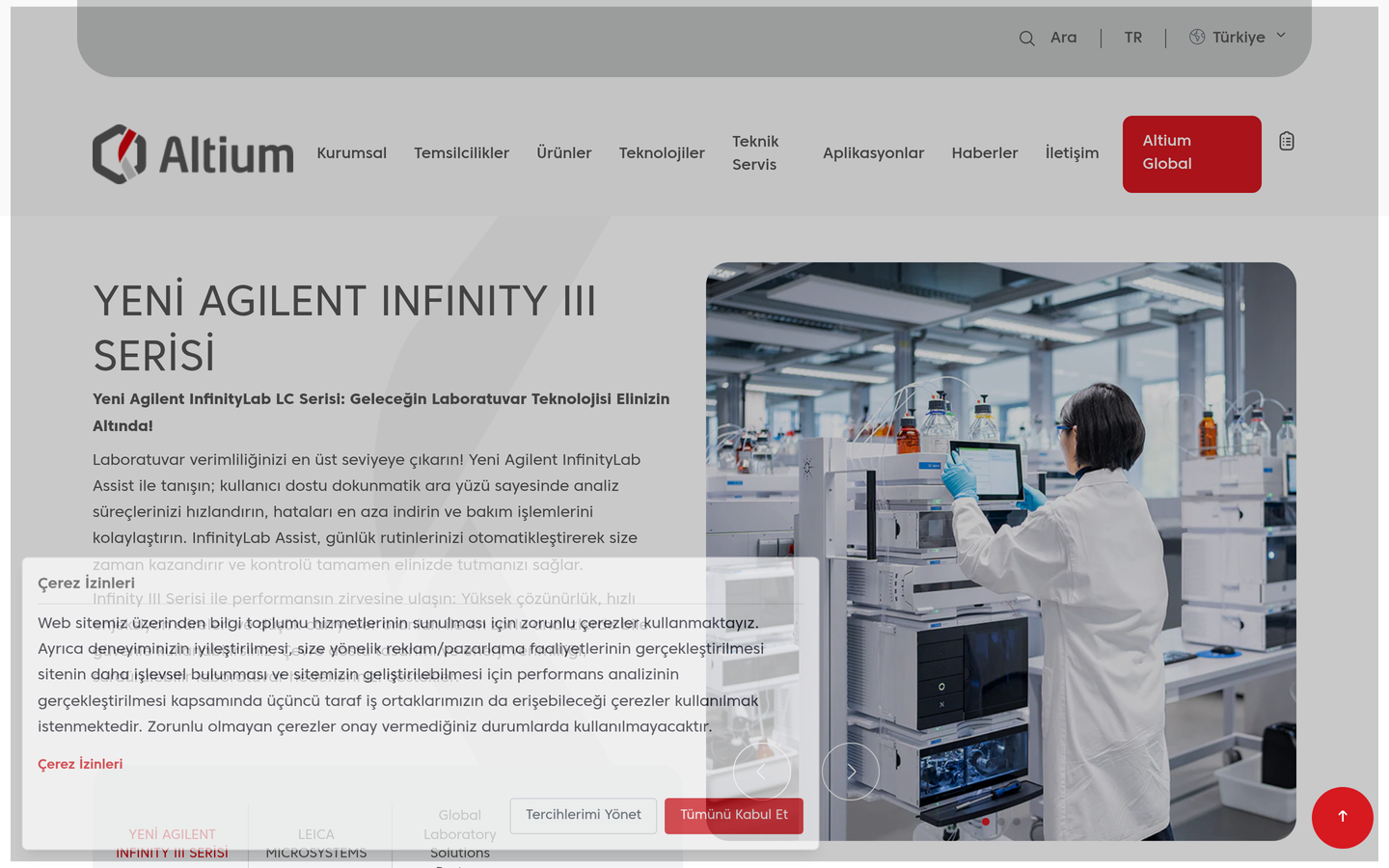Viewport: 1389px width, 868px height.
Task: Click the red Altium Global button
Action: (1192, 154)
